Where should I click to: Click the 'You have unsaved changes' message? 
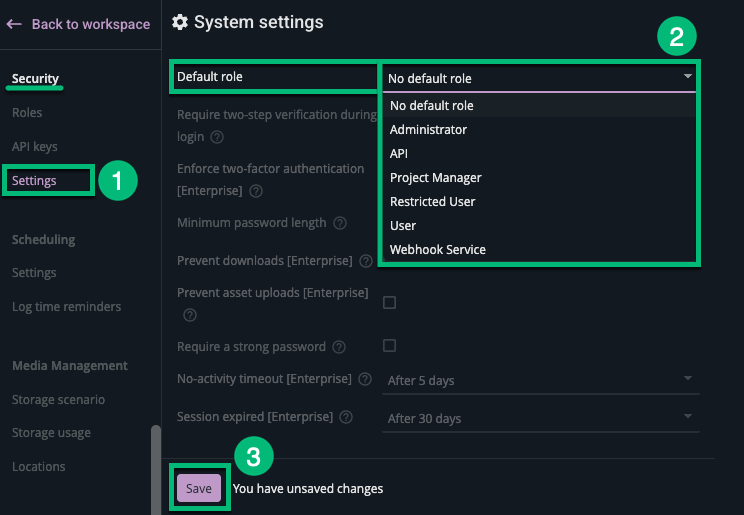[308, 488]
